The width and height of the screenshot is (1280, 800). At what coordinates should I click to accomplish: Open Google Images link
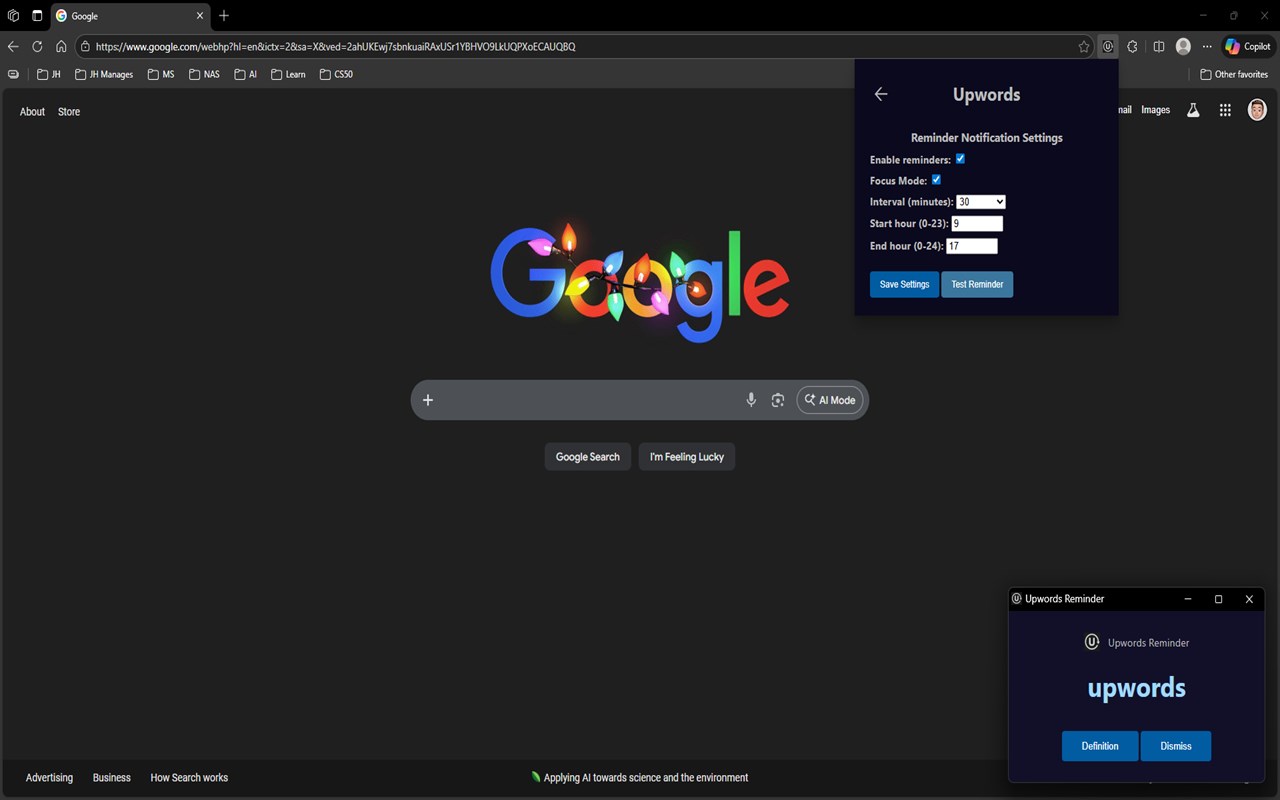tap(1155, 110)
